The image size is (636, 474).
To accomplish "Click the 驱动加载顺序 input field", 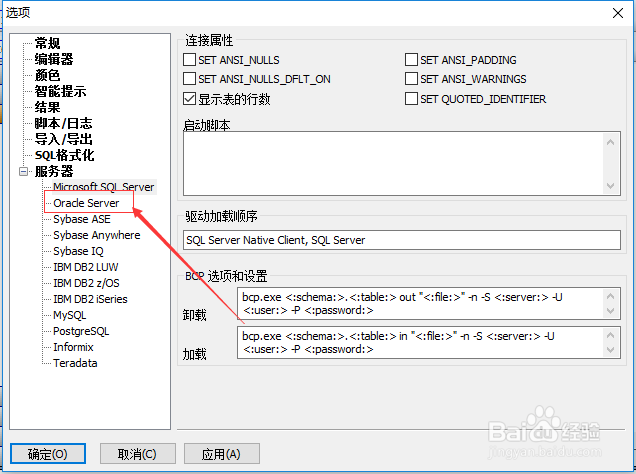I will coord(402,240).
